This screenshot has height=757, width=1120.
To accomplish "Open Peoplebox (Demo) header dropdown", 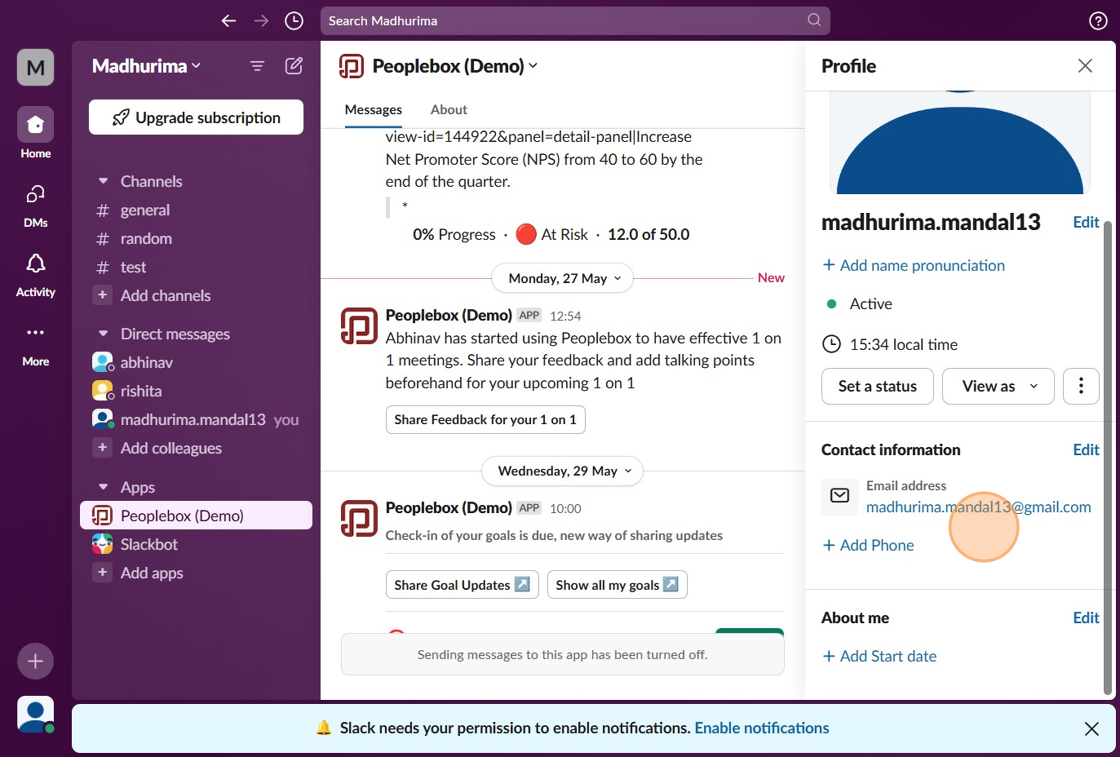I will point(455,66).
